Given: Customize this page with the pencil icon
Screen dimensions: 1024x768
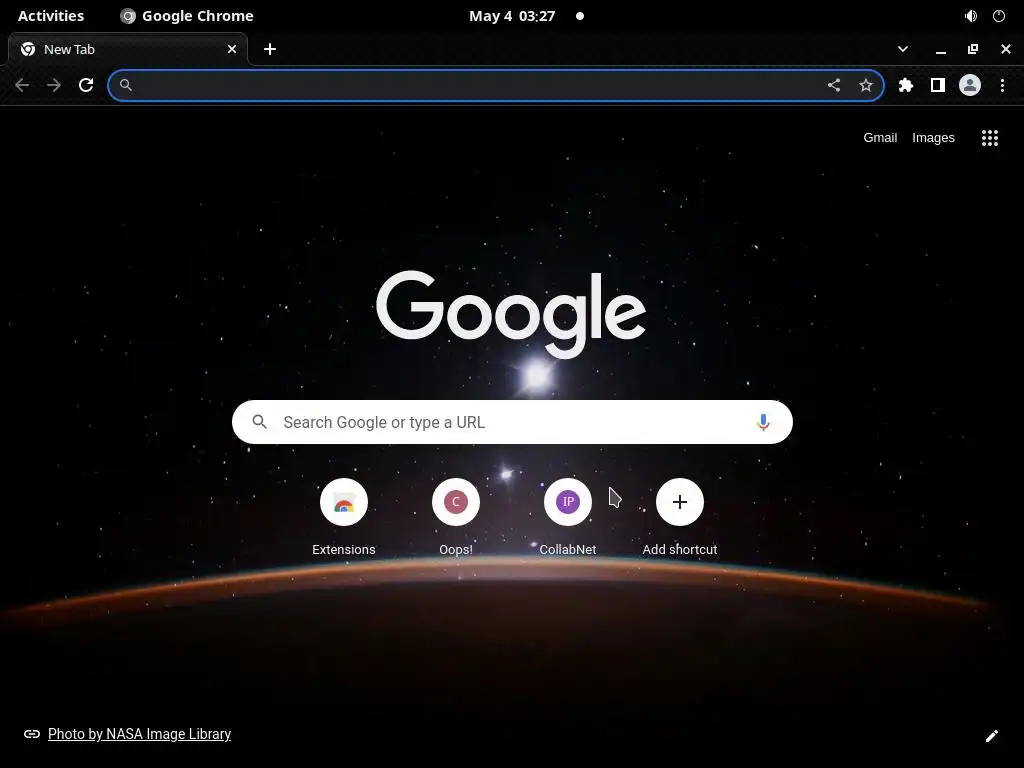Looking at the screenshot, I should coord(991,736).
